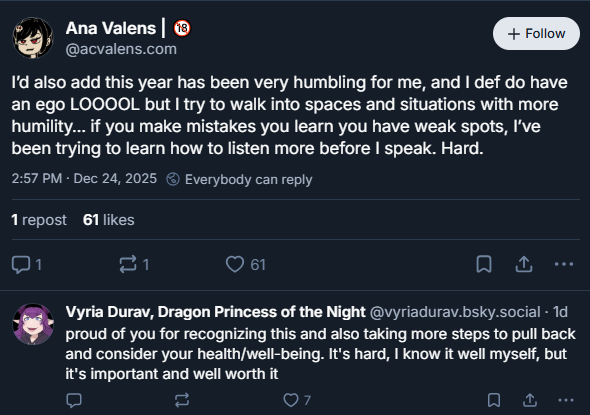Reply to Ana Valens' post
590x415 pixels.
[x=27, y=265]
